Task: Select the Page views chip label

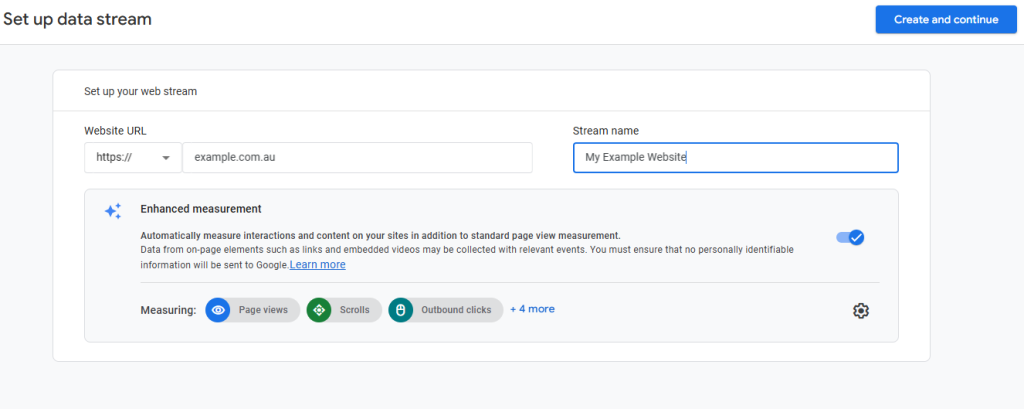Action: coord(263,310)
